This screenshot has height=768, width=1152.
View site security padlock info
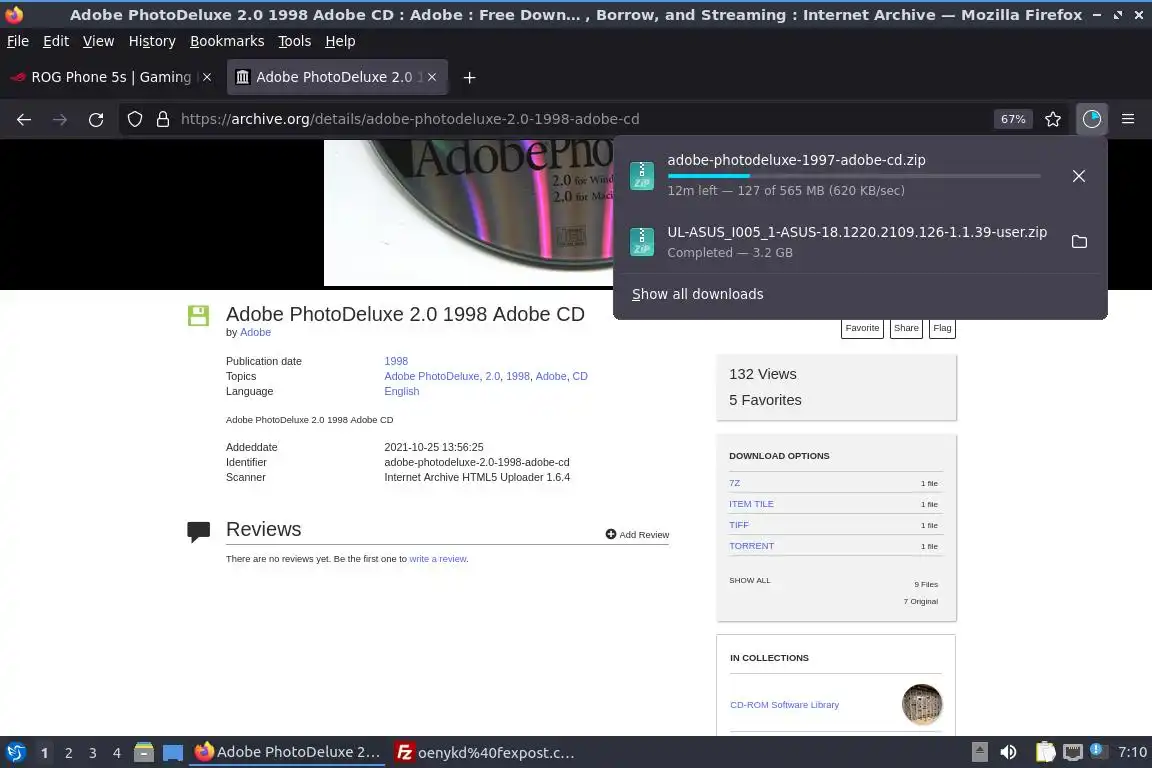[x=163, y=119]
